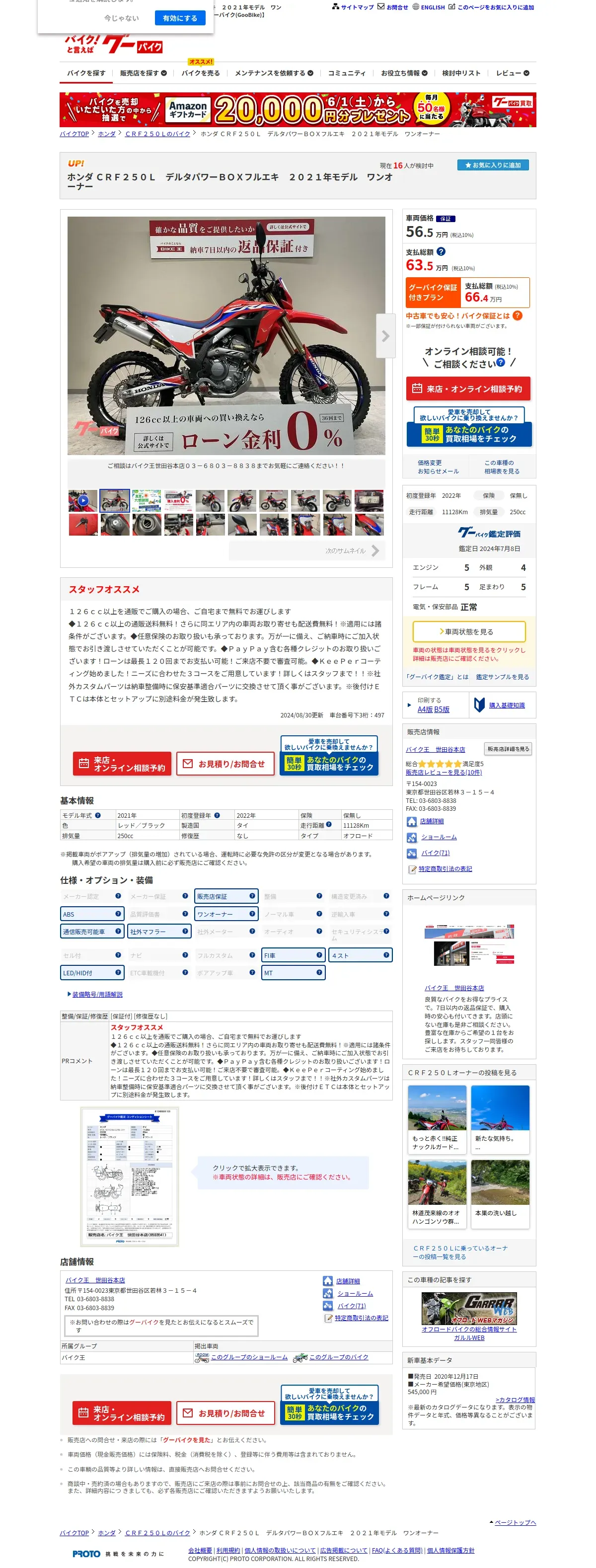596x1568 pixels.
Task: Open help icon beside 支払総額
Action: [441, 251]
